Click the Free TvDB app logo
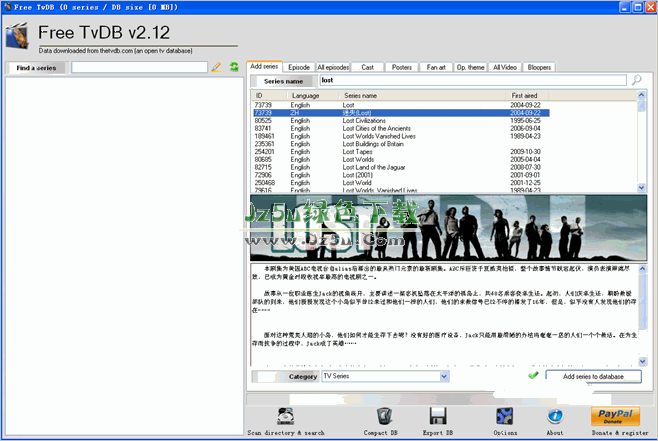Image resolution: width=658 pixels, height=441 pixels. click(x=17, y=37)
